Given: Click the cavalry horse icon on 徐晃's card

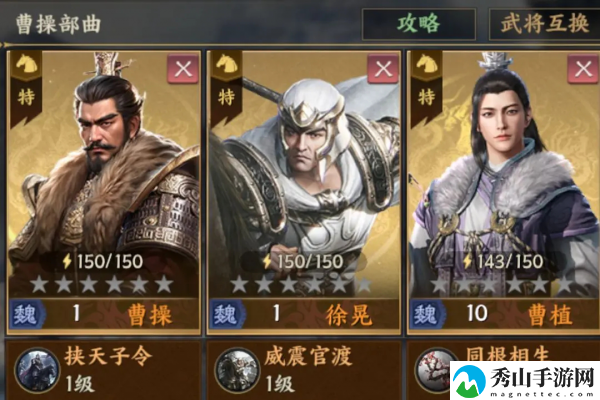Looking at the screenshot, I should (x=226, y=64).
